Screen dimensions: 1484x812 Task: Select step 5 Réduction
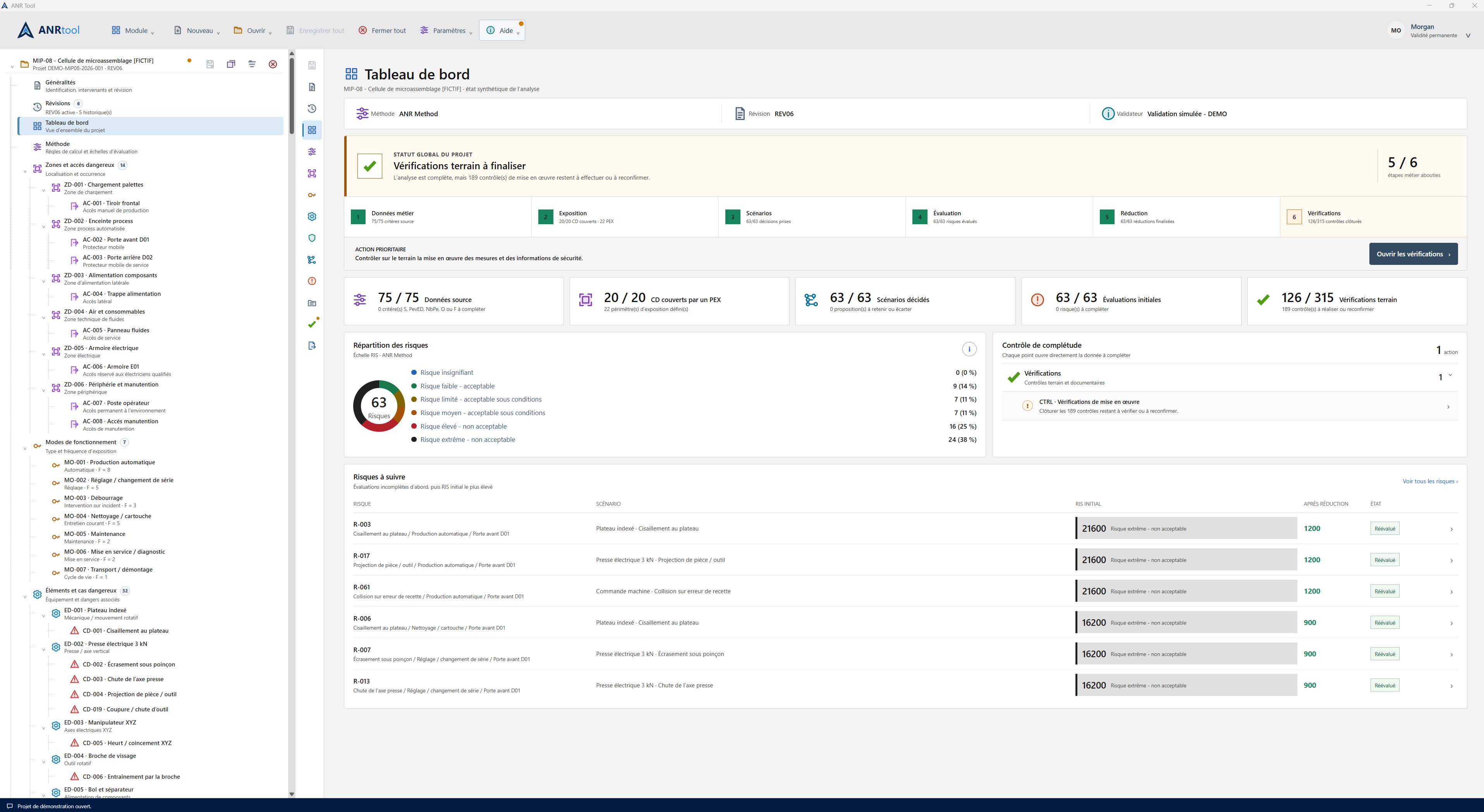1187,217
